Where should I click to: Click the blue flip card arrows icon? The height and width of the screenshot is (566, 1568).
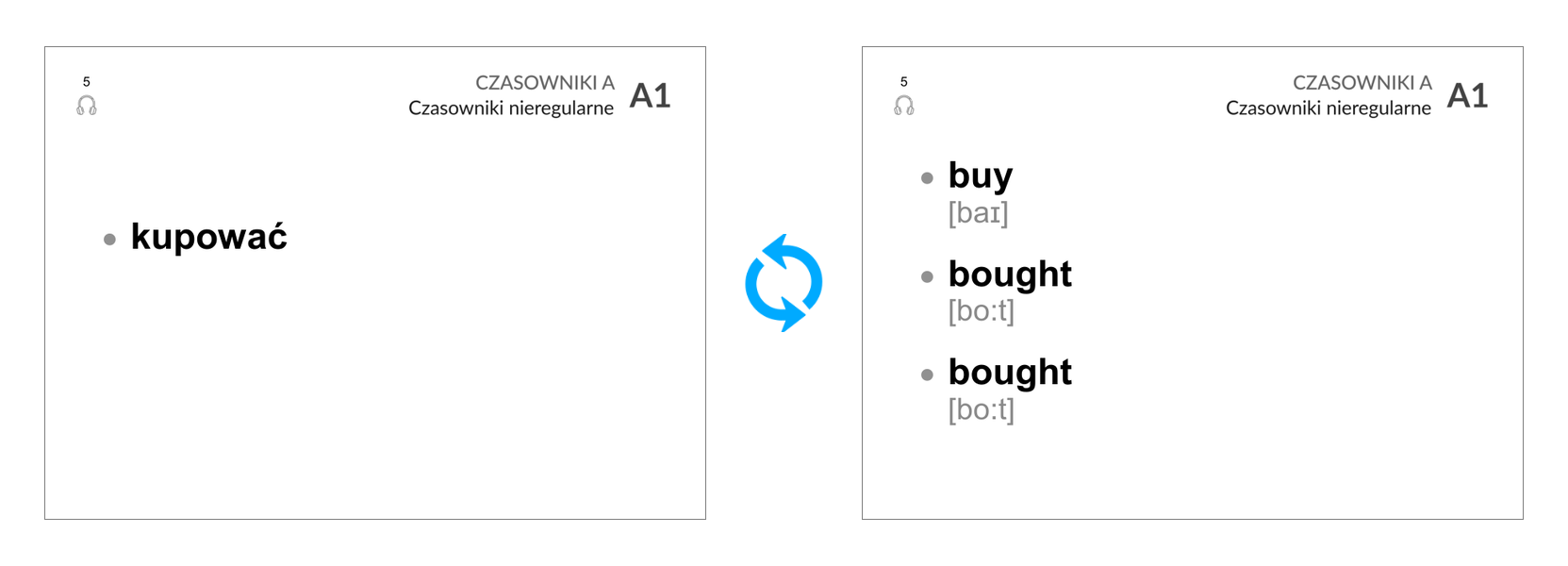tap(784, 283)
